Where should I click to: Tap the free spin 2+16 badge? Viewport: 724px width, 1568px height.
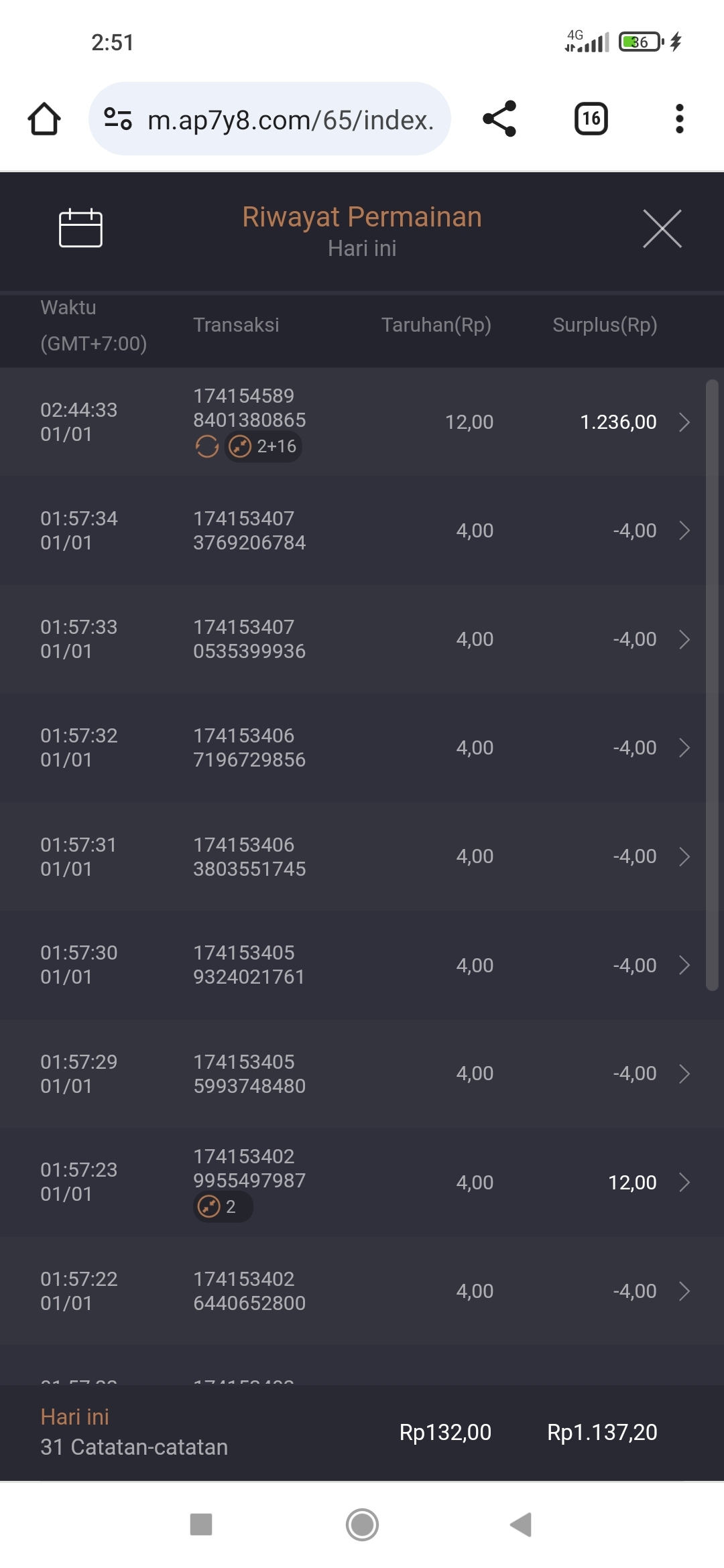click(x=263, y=446)
